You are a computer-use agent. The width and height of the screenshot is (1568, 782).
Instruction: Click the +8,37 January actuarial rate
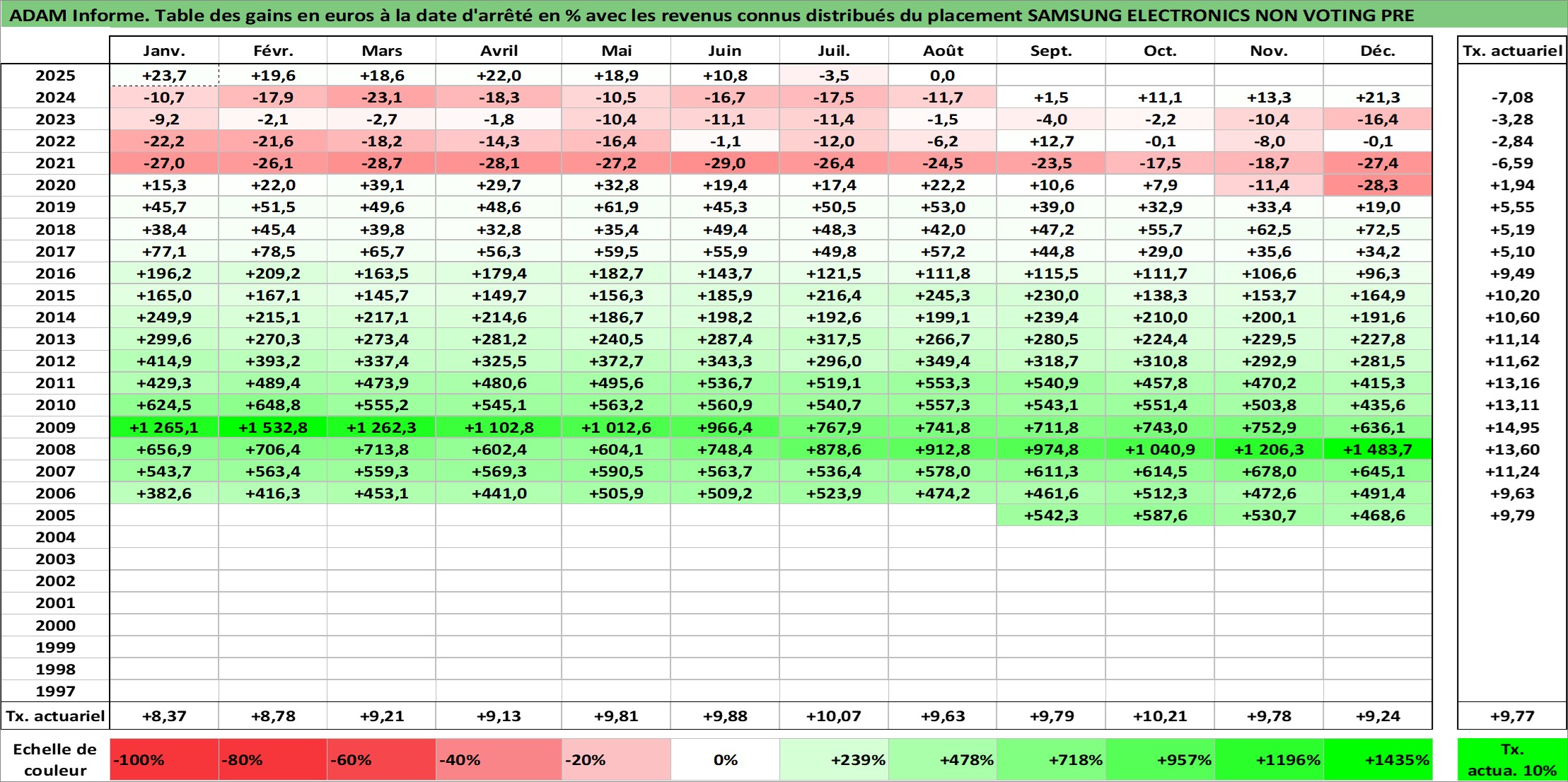tap(164, 716)
